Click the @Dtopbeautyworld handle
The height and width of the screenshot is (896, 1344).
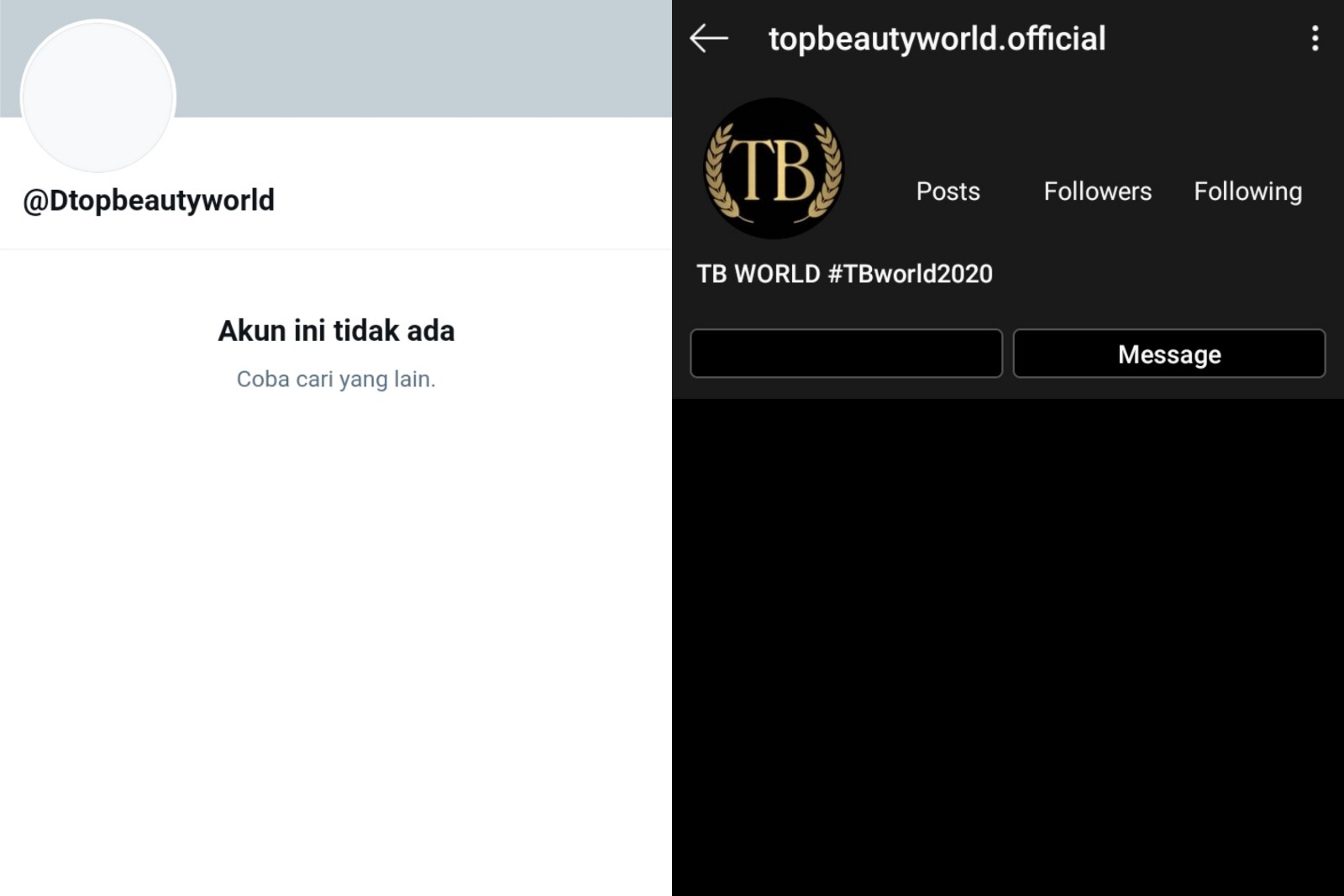(x=149, y=201)
